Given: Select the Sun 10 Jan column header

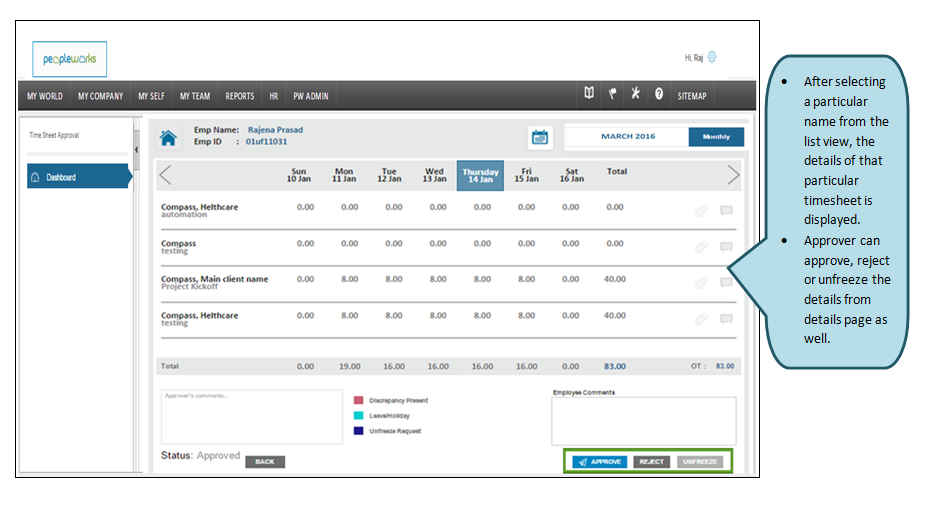Looking at the screenshot, I should [299, 175].
